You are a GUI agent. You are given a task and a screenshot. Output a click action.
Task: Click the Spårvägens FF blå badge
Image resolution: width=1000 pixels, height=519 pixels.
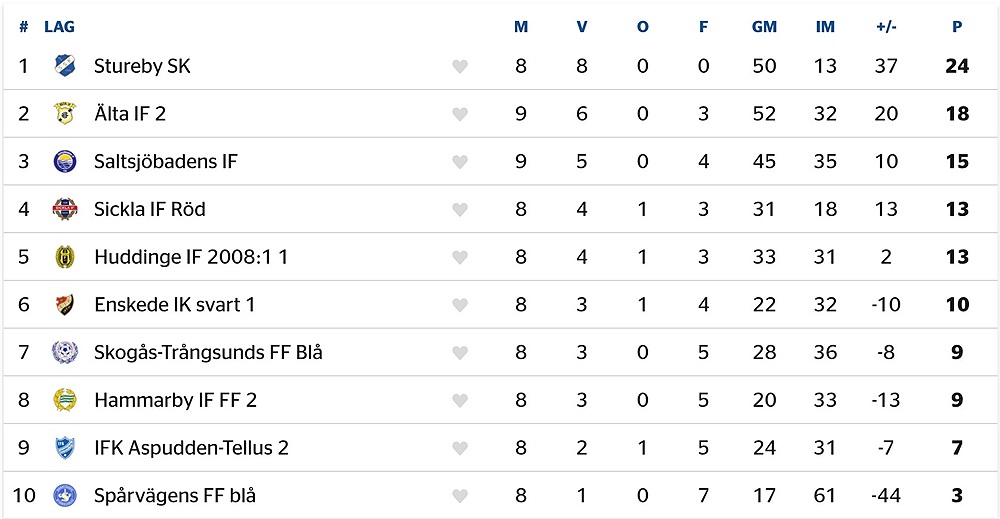point(64,495)
